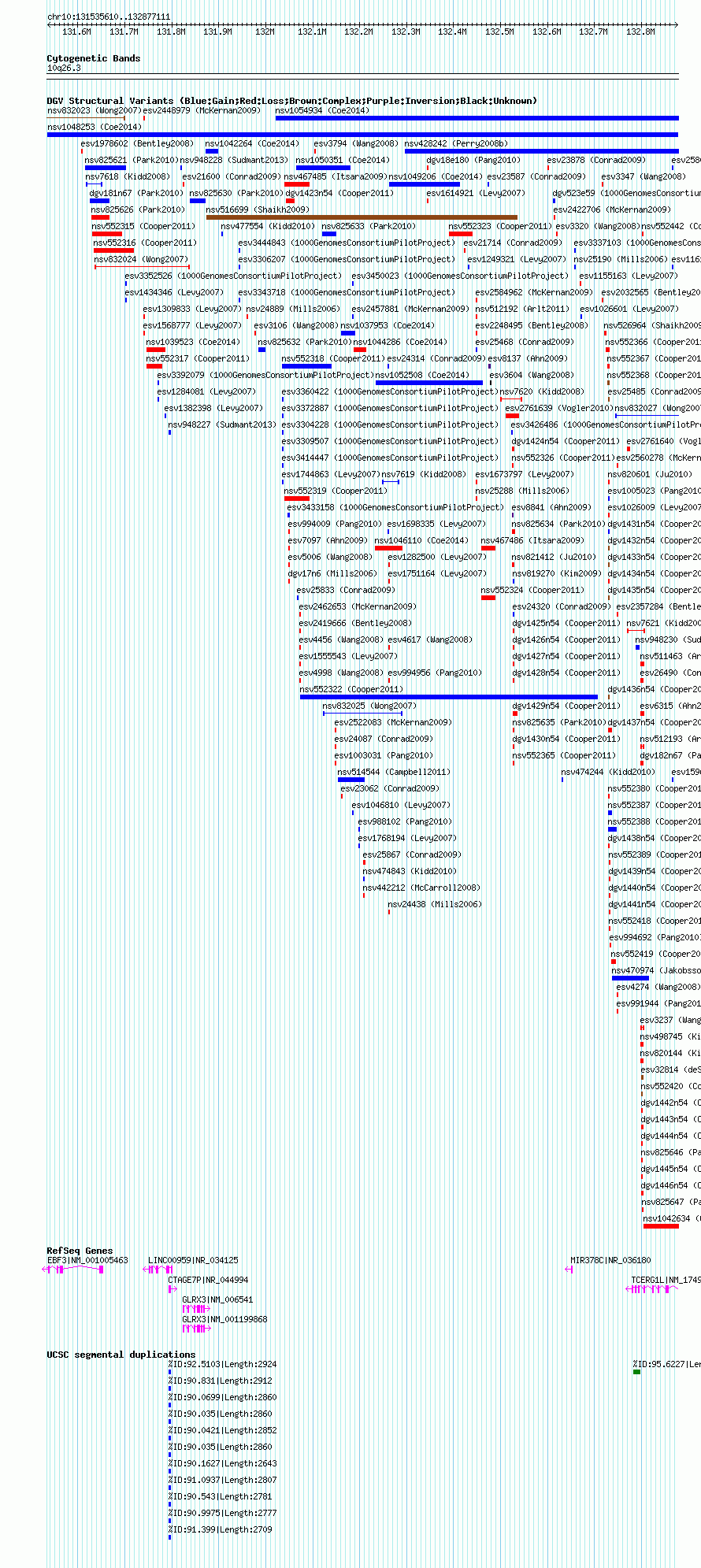Screen dimensions: 701x1568
Task: Select nsv1049206 (Coe2014) variant label
Action: click(436, 176)
